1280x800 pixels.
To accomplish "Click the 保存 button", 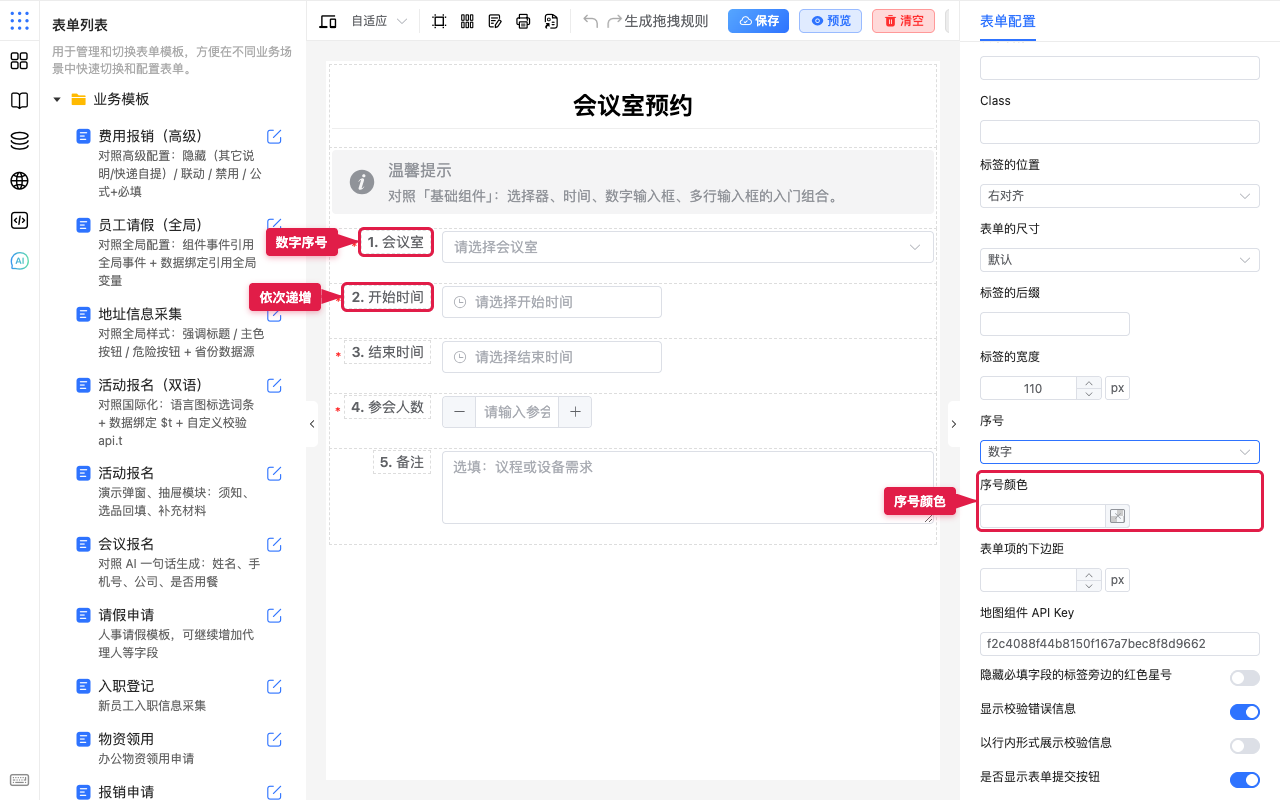I will (x=758, y=21).
